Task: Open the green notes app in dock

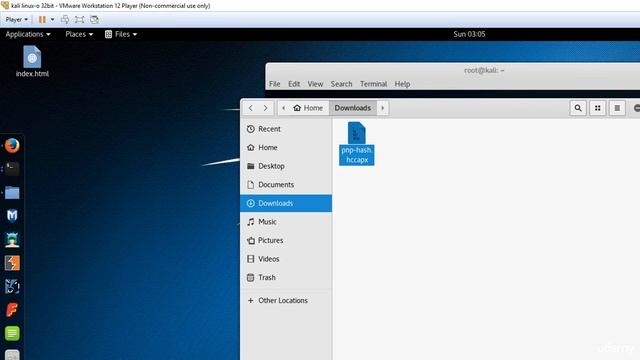Action: (12, 333)
